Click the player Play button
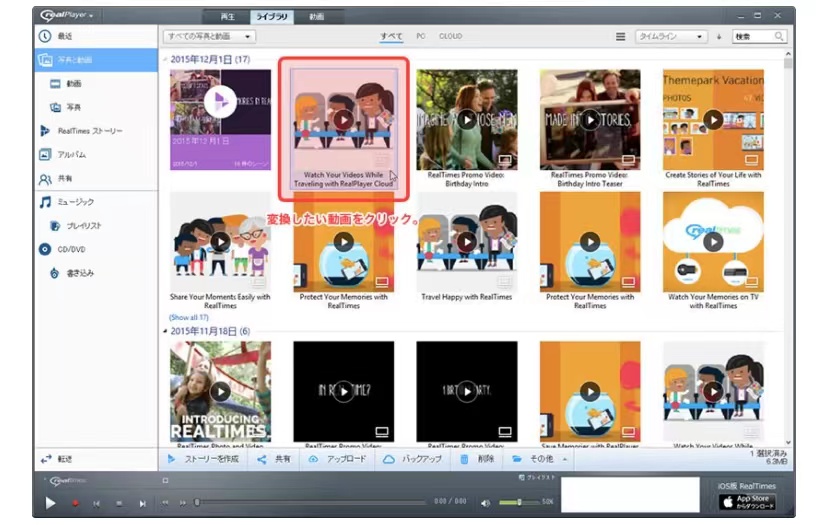 pos(50,503)
